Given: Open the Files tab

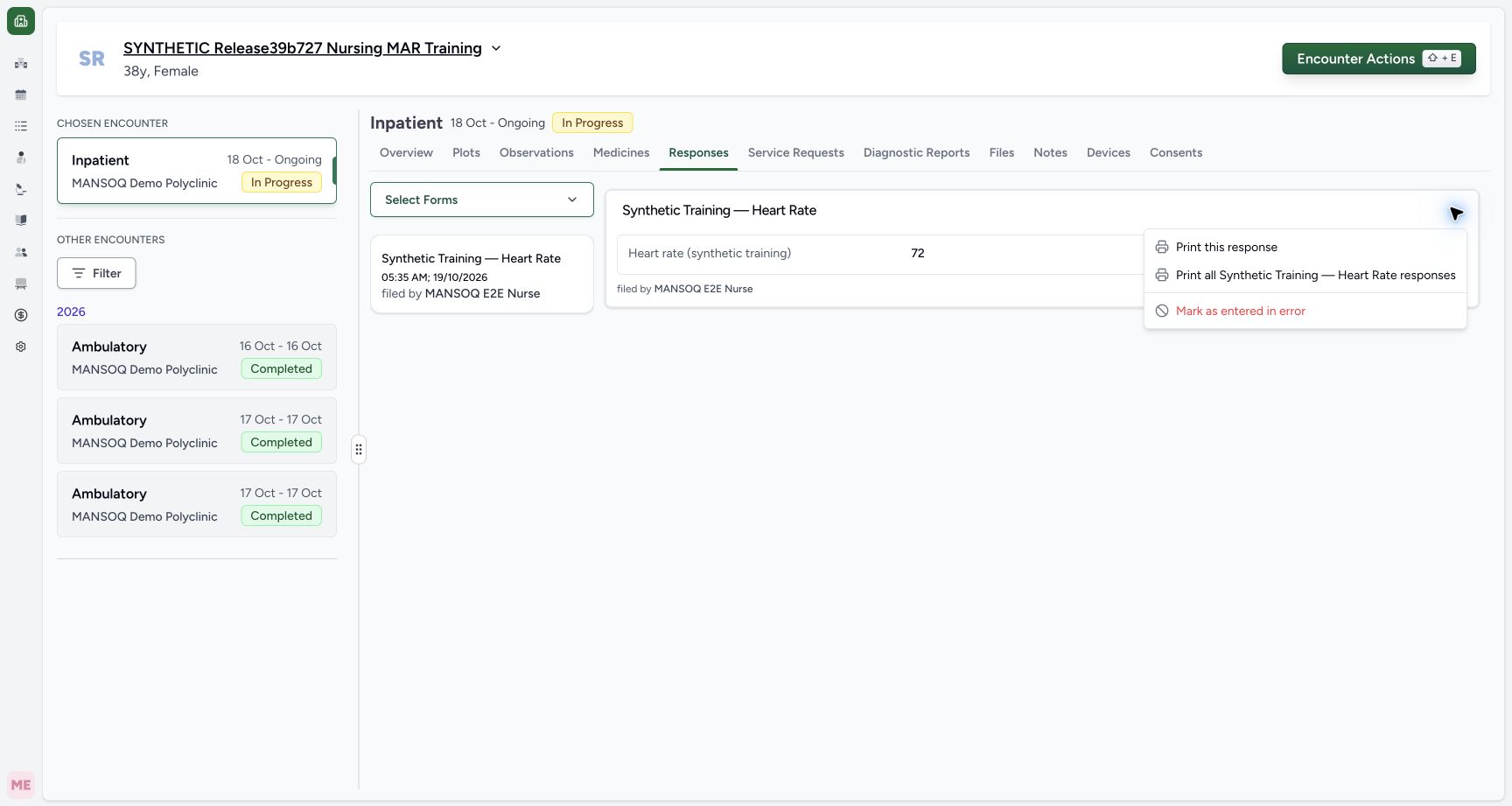Looking at the screenshot, I should tap(1002, 152).
